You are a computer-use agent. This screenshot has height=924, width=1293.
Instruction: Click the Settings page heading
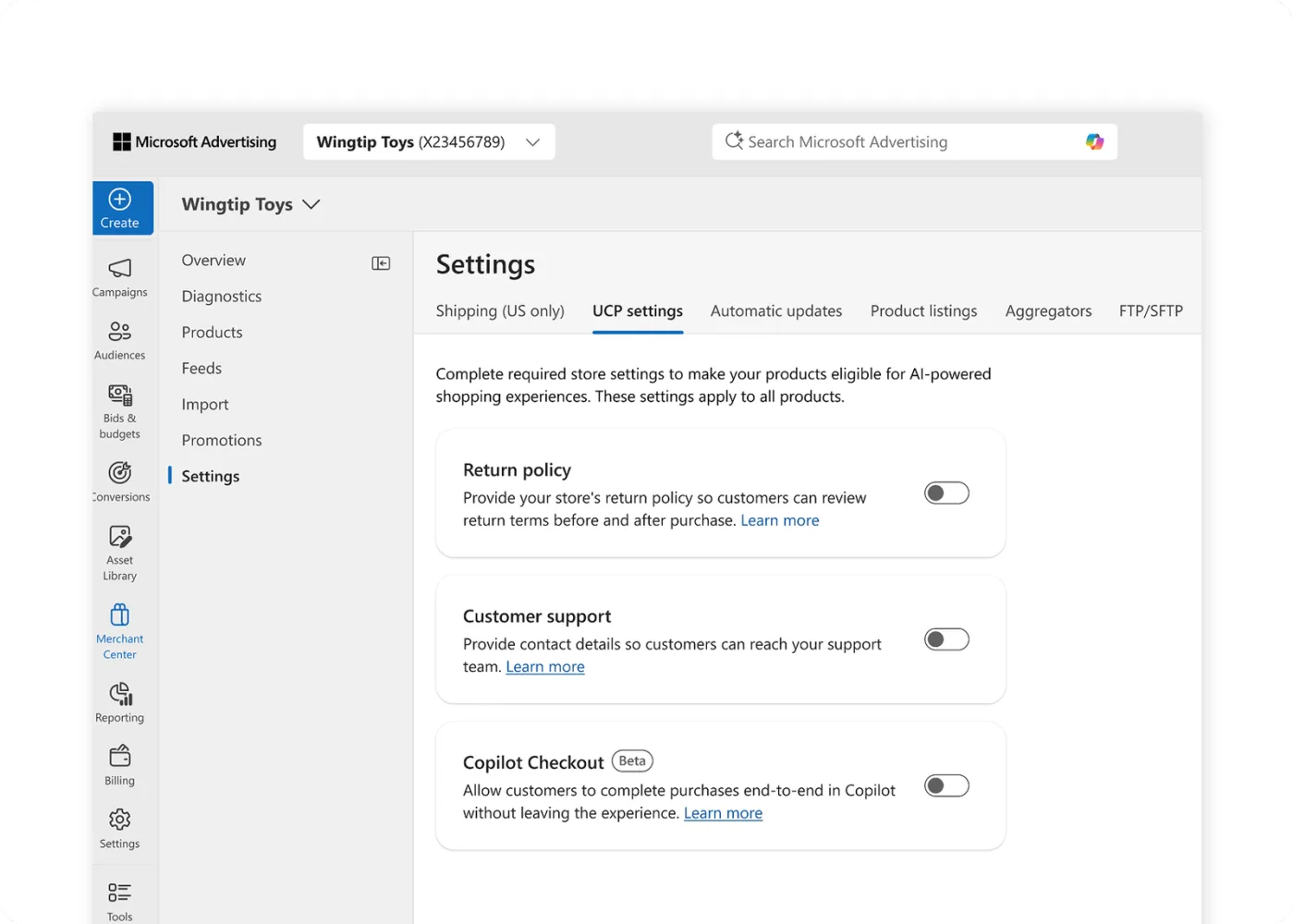(485, 264)
